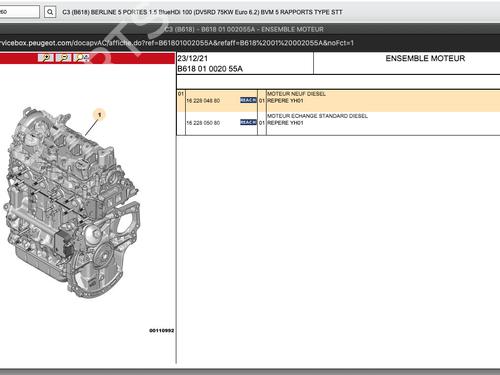Click the servicebox.peugeot.com URL bar
This screenshot has height=375, width=500.
point(177,43)
